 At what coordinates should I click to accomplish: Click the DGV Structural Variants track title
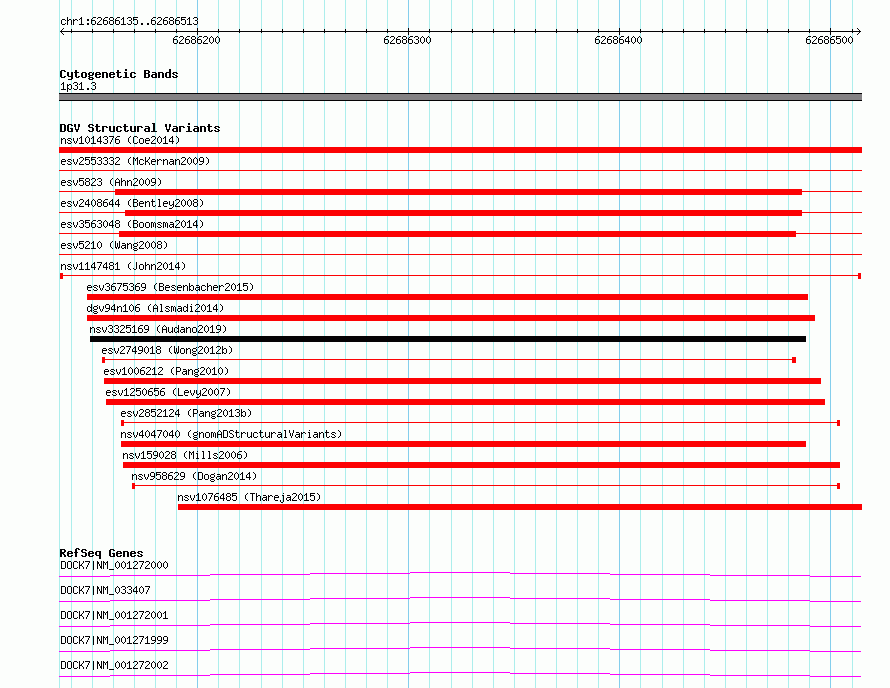(x=140, y=128)
